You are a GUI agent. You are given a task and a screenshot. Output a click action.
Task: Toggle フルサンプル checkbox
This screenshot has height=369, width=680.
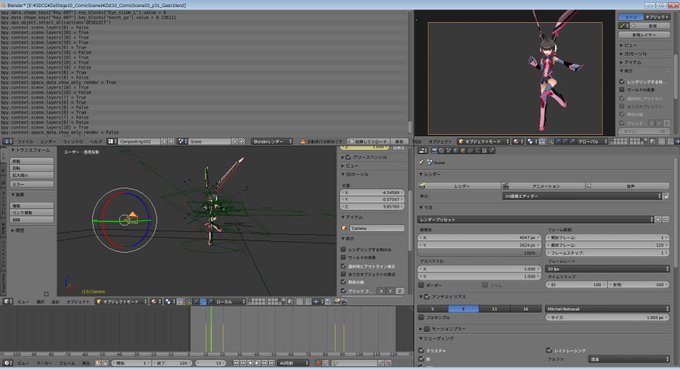click(421, 317)
